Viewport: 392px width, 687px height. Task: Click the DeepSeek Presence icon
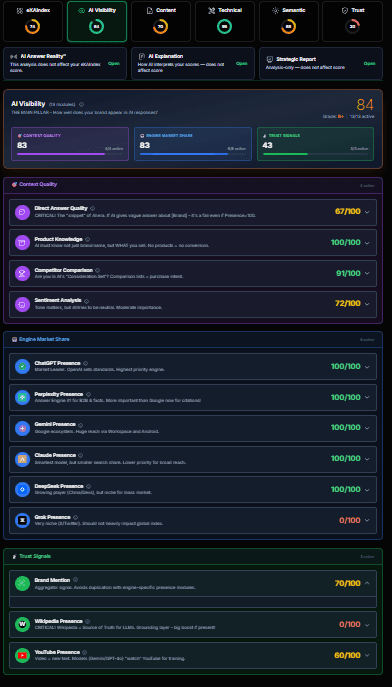22,489
